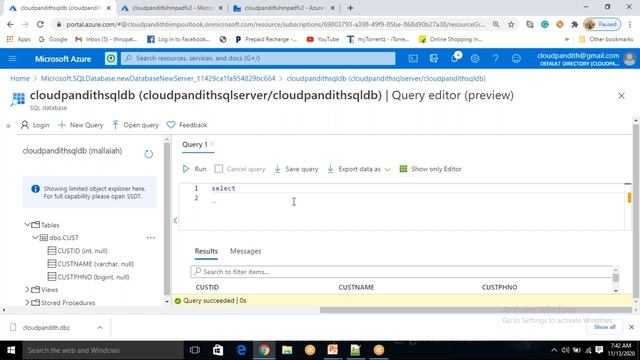Open a new browser tab
This screenshot has height=360, width=640.
pyautogui.click(x=350, y=8)
